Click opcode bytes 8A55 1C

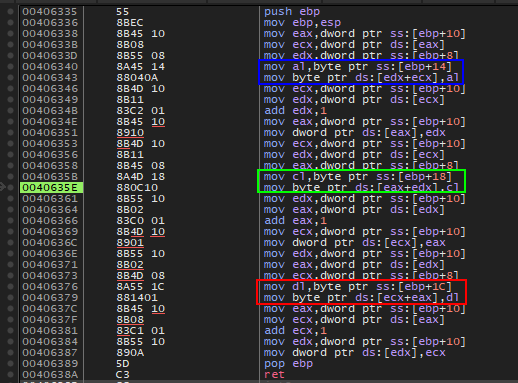coord(141,287)
